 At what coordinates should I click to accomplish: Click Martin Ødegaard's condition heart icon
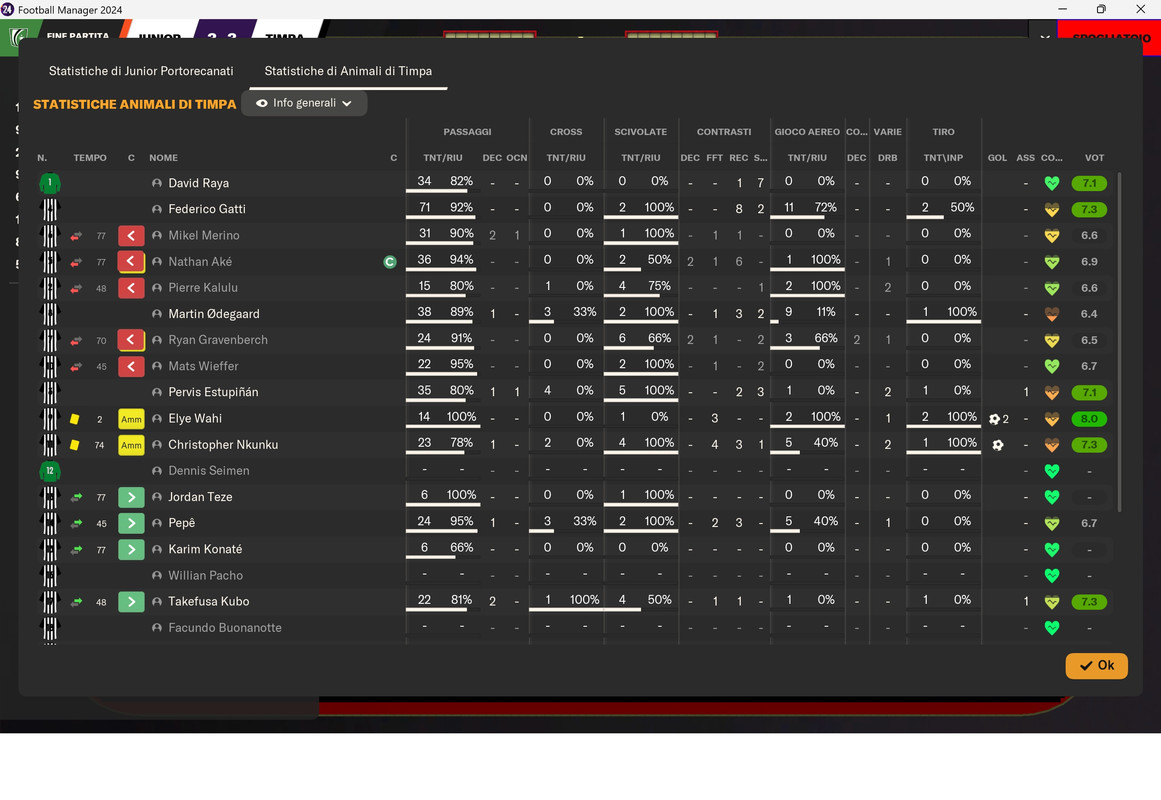[x=1051, y=314]
